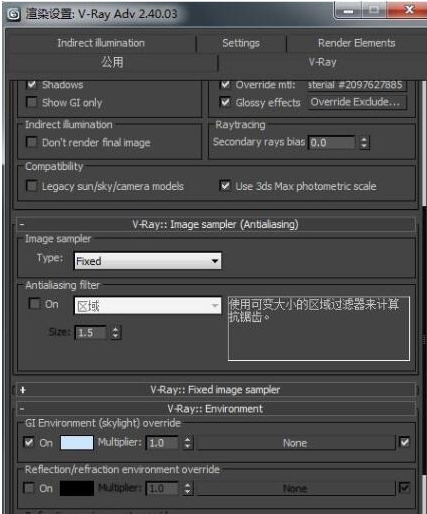Viewport: 427px width, 514px height.
Task: Collapse the Image sampler (Antialiasing) rollout
Action: pyautogui.click(x=216, y=224)
